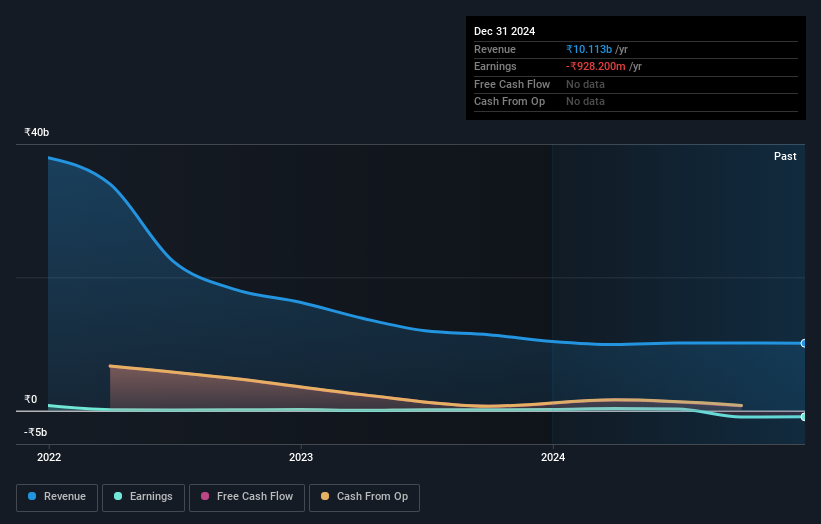Click the Cash From Op tooltip row label
821x524 pixels.
pyautogui.click(x=509, y=102)
